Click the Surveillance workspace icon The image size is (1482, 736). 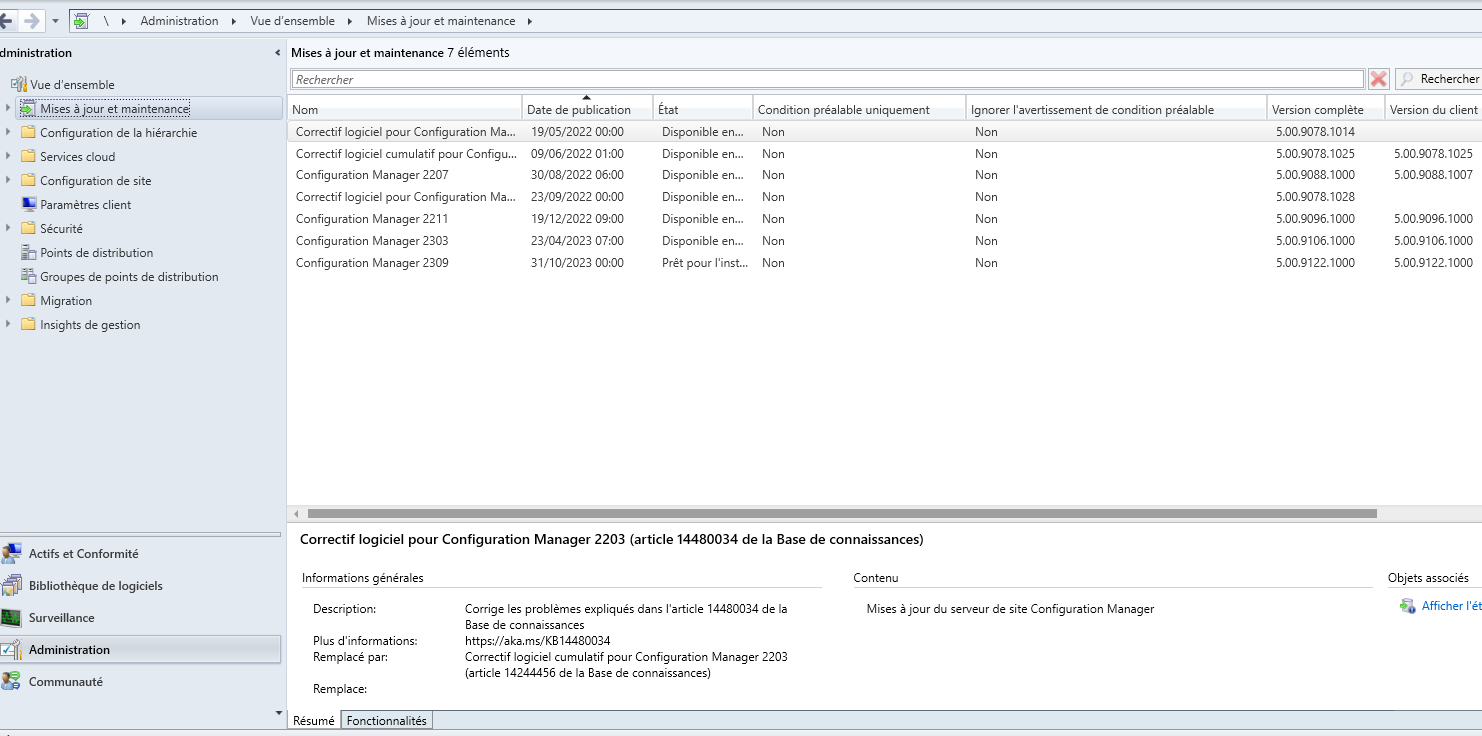point(11,618)
